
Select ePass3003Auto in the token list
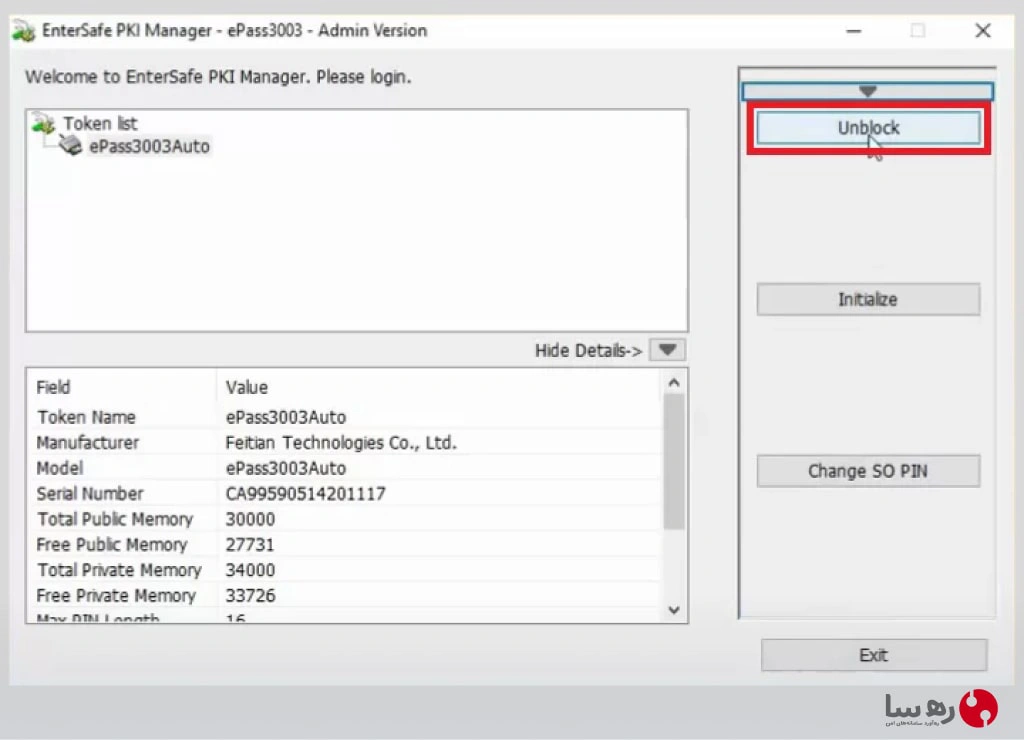pyautogui.click(x=150, y=146)
